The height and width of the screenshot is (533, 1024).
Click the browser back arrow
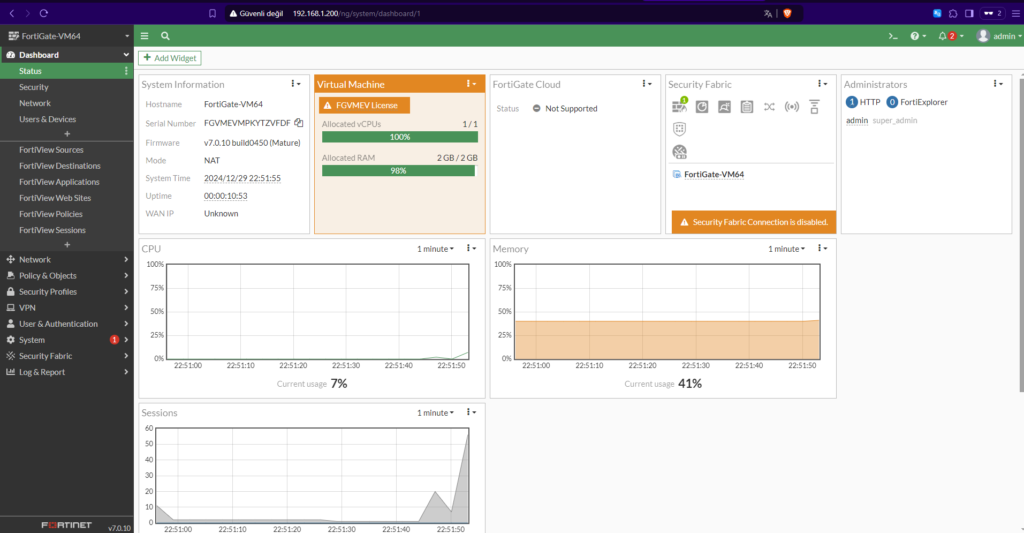point(12,13)
